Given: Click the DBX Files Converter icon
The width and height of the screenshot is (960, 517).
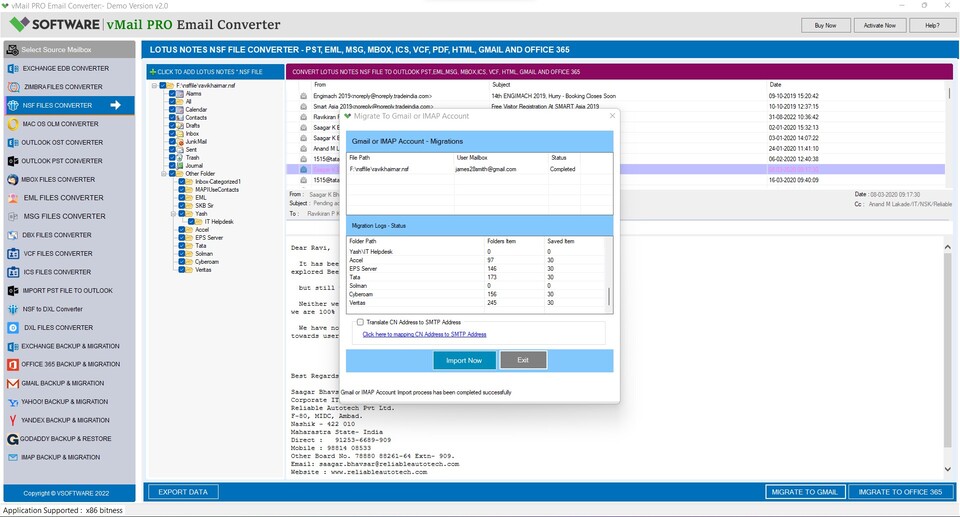Looking at the screenshot, I should [x=13, y=235].
